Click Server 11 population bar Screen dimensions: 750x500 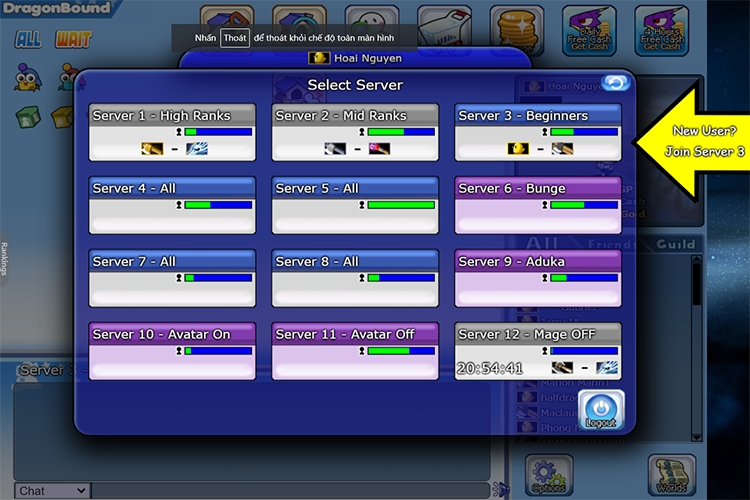click(401, 351)
